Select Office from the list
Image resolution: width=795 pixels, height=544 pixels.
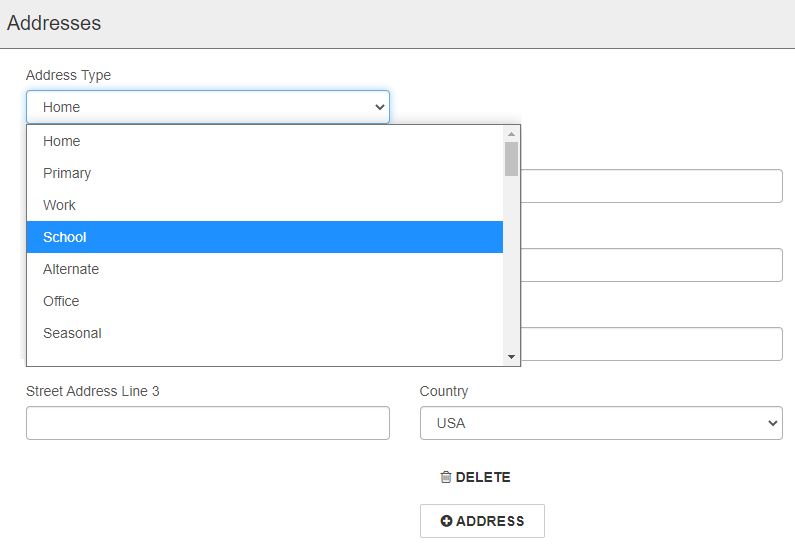(x=61, y=301)
